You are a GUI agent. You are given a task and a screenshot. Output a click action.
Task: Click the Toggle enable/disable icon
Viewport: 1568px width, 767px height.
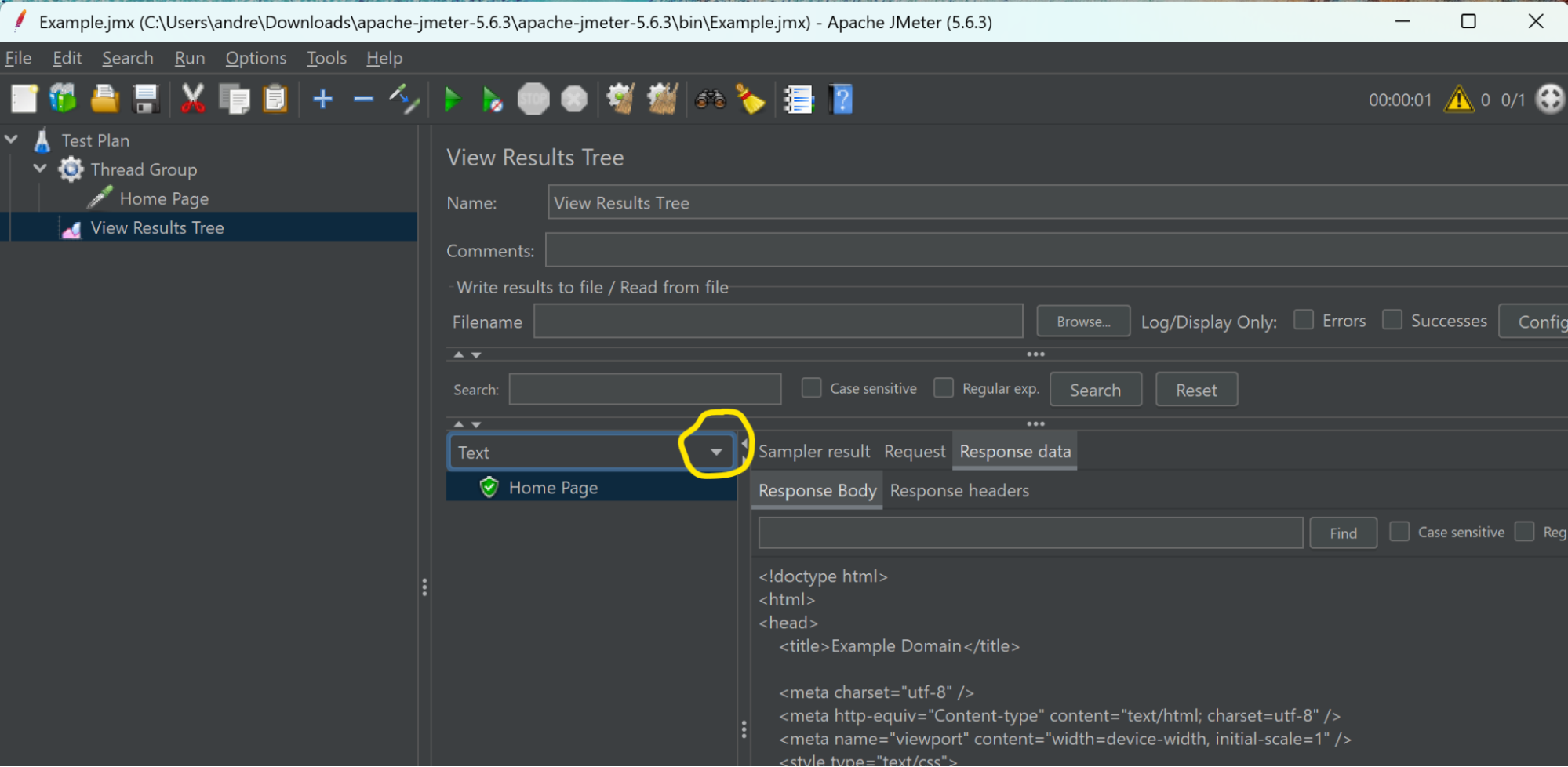pyautogui.click(x=405, y=100)
